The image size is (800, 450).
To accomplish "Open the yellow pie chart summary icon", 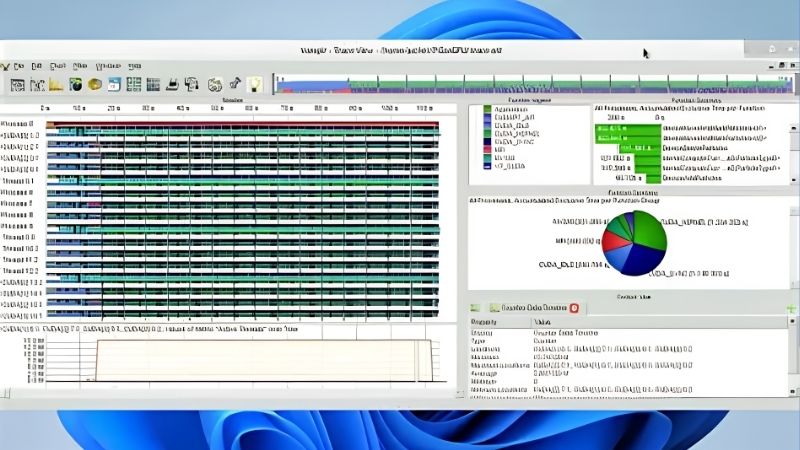I will coord(95,85).
